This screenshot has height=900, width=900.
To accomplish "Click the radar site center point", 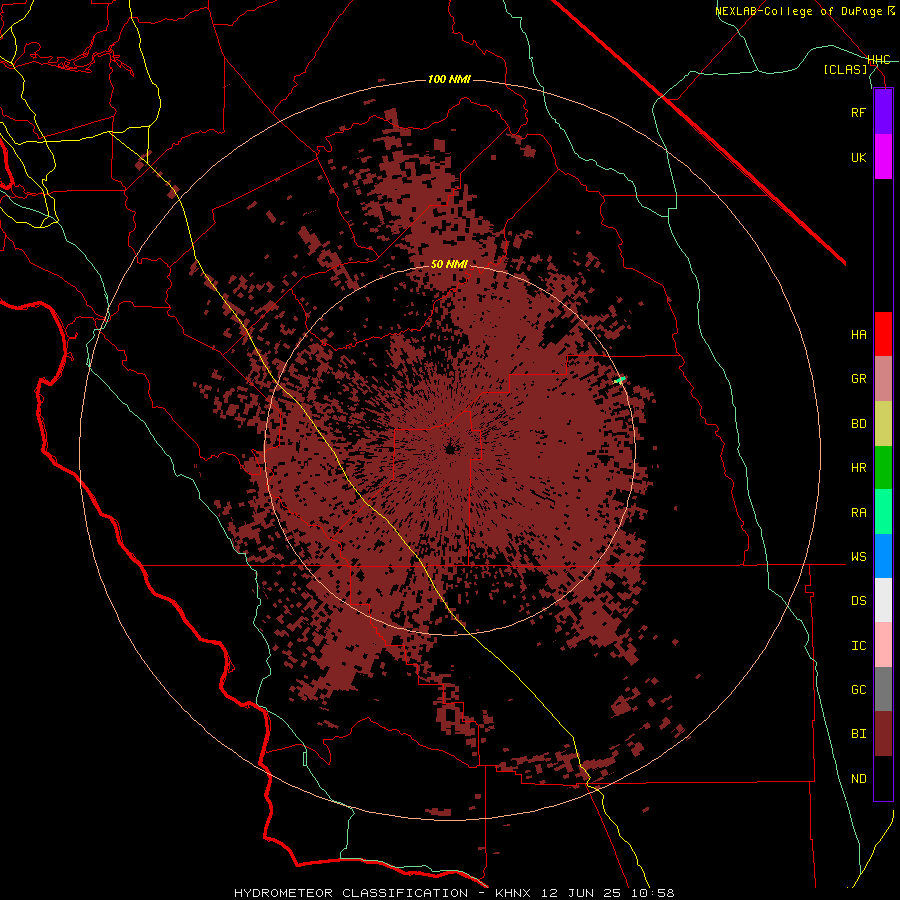I will click(x=450, y=449).
